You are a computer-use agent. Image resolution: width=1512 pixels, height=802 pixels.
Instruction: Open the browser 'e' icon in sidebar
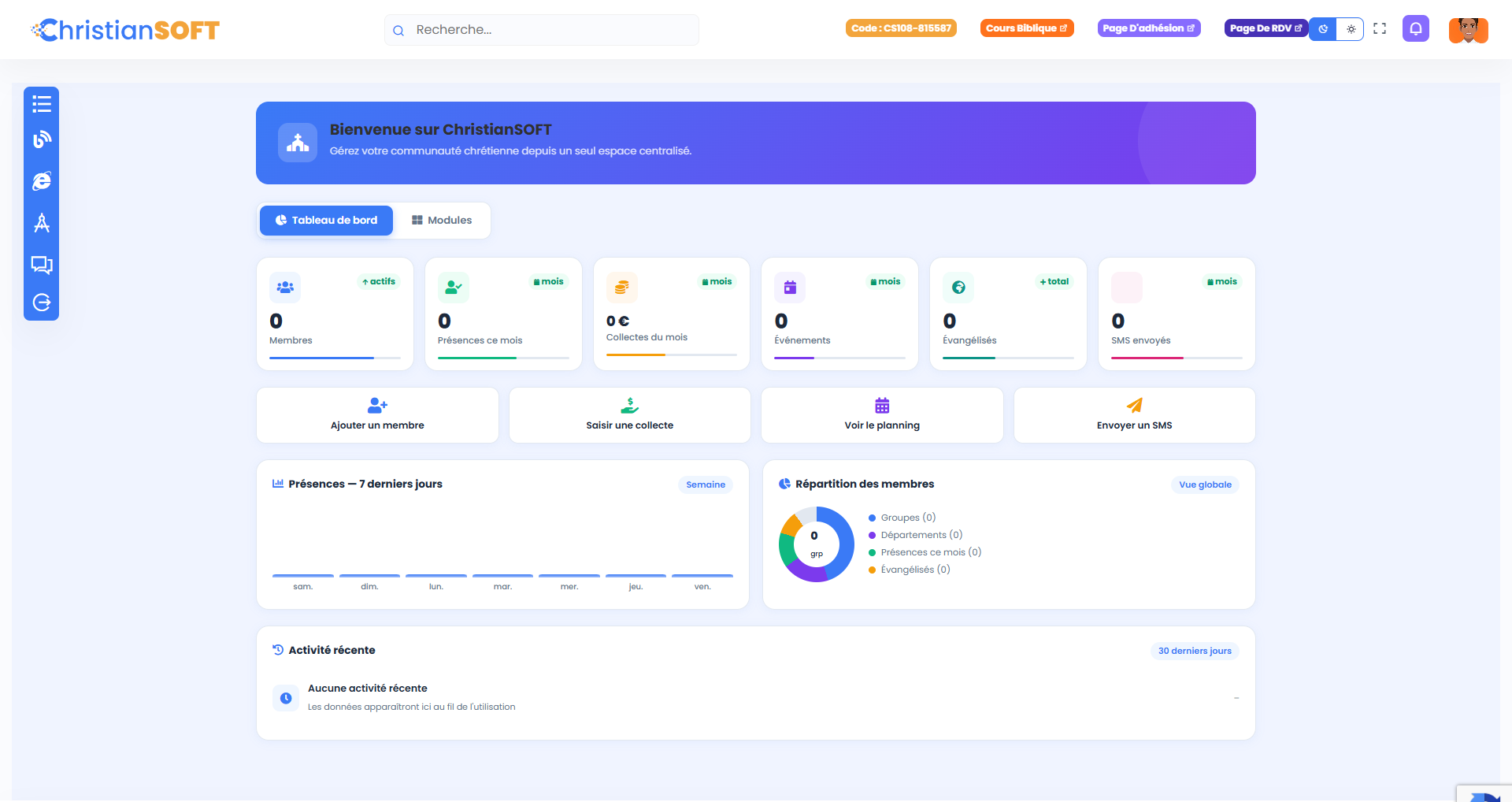(x=42, y=181)
